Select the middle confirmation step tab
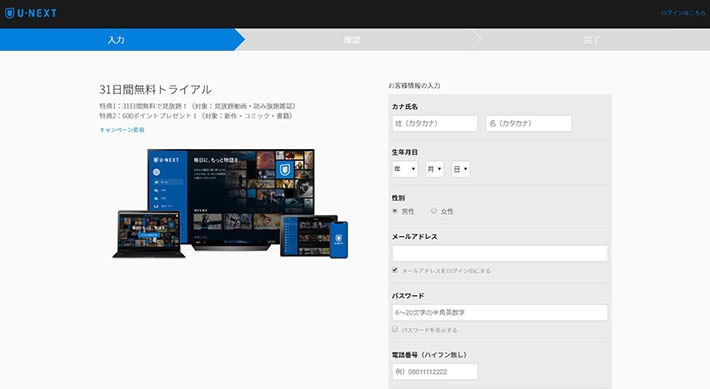710x389 pixels. pyautogui.click(x=352, y=40)
